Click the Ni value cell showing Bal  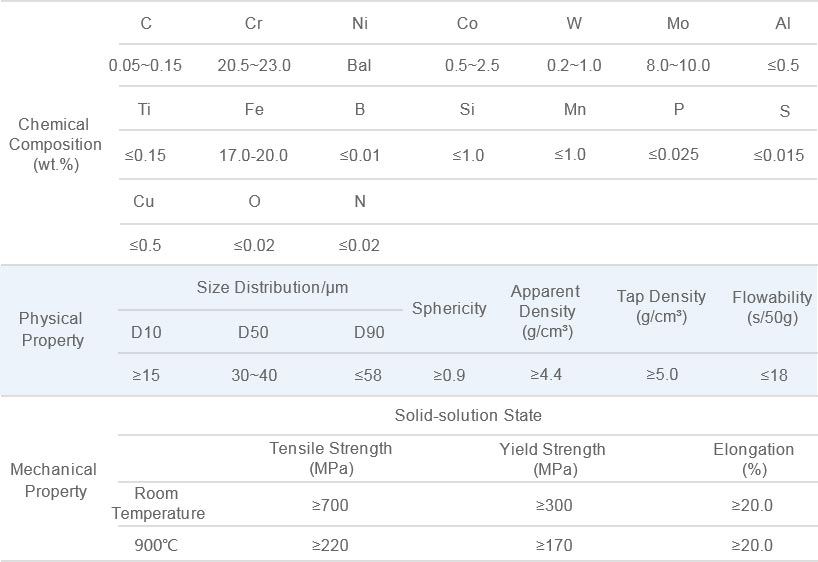click(360, 66)
